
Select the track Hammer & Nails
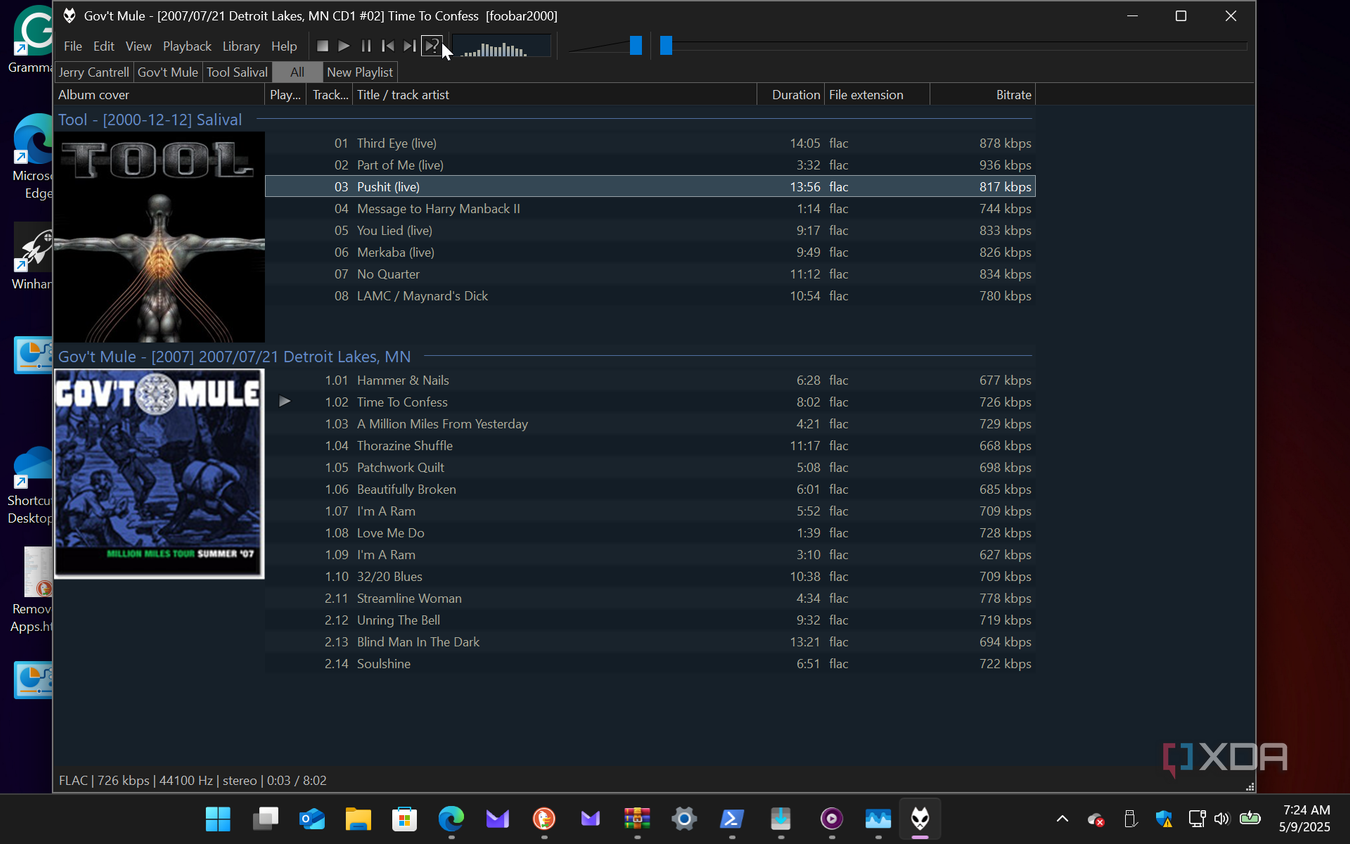[x=650, y=380]
